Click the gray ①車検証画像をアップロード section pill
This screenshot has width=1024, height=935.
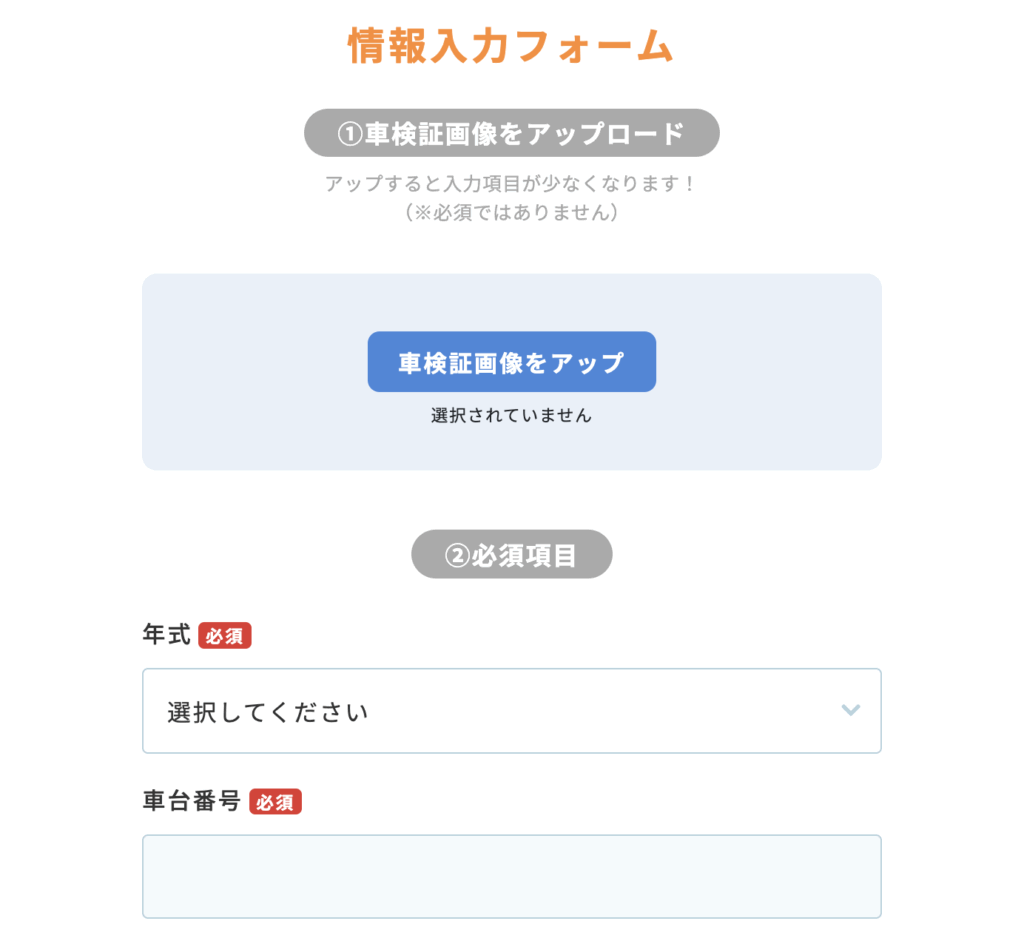[511, 134]
